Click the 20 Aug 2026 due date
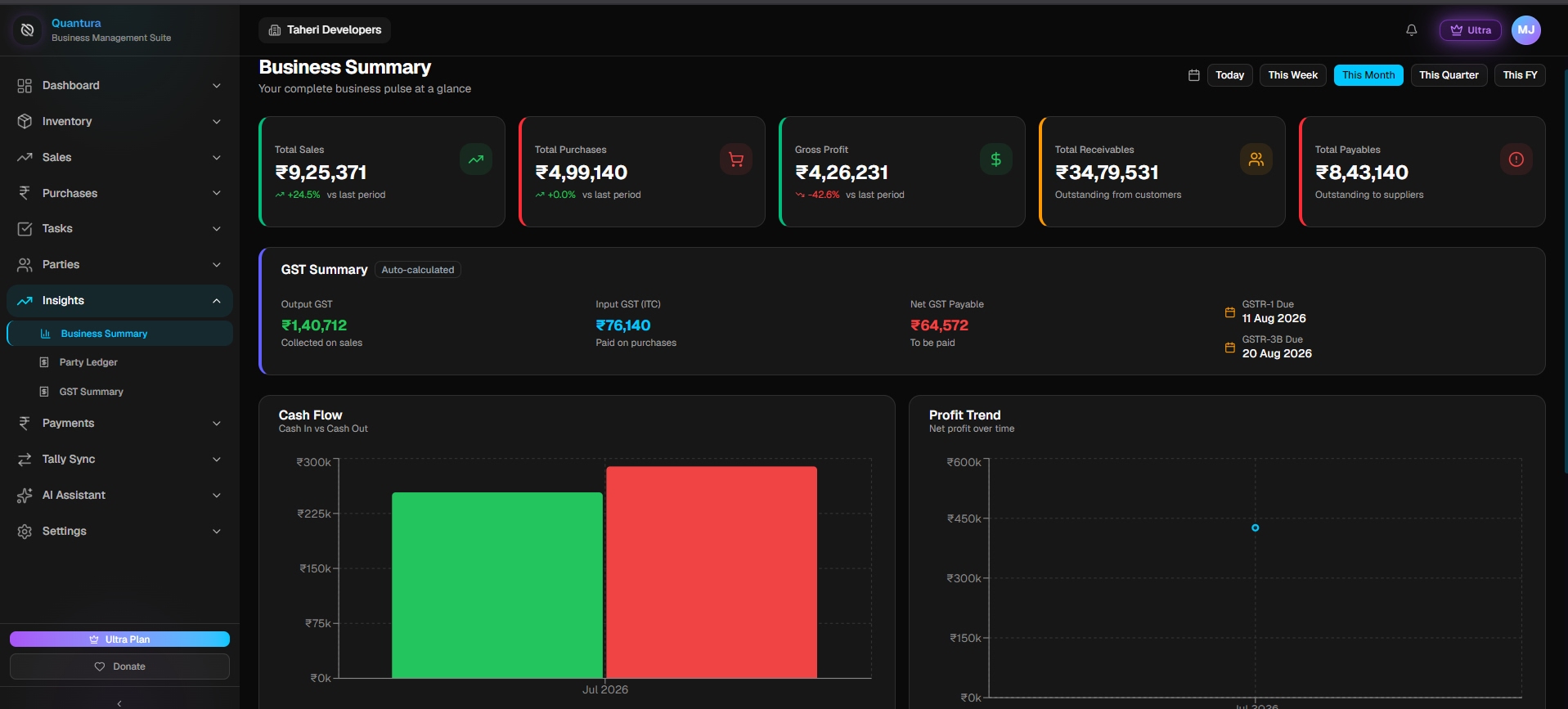1568x709 pixels. [x=1277, y=353]
